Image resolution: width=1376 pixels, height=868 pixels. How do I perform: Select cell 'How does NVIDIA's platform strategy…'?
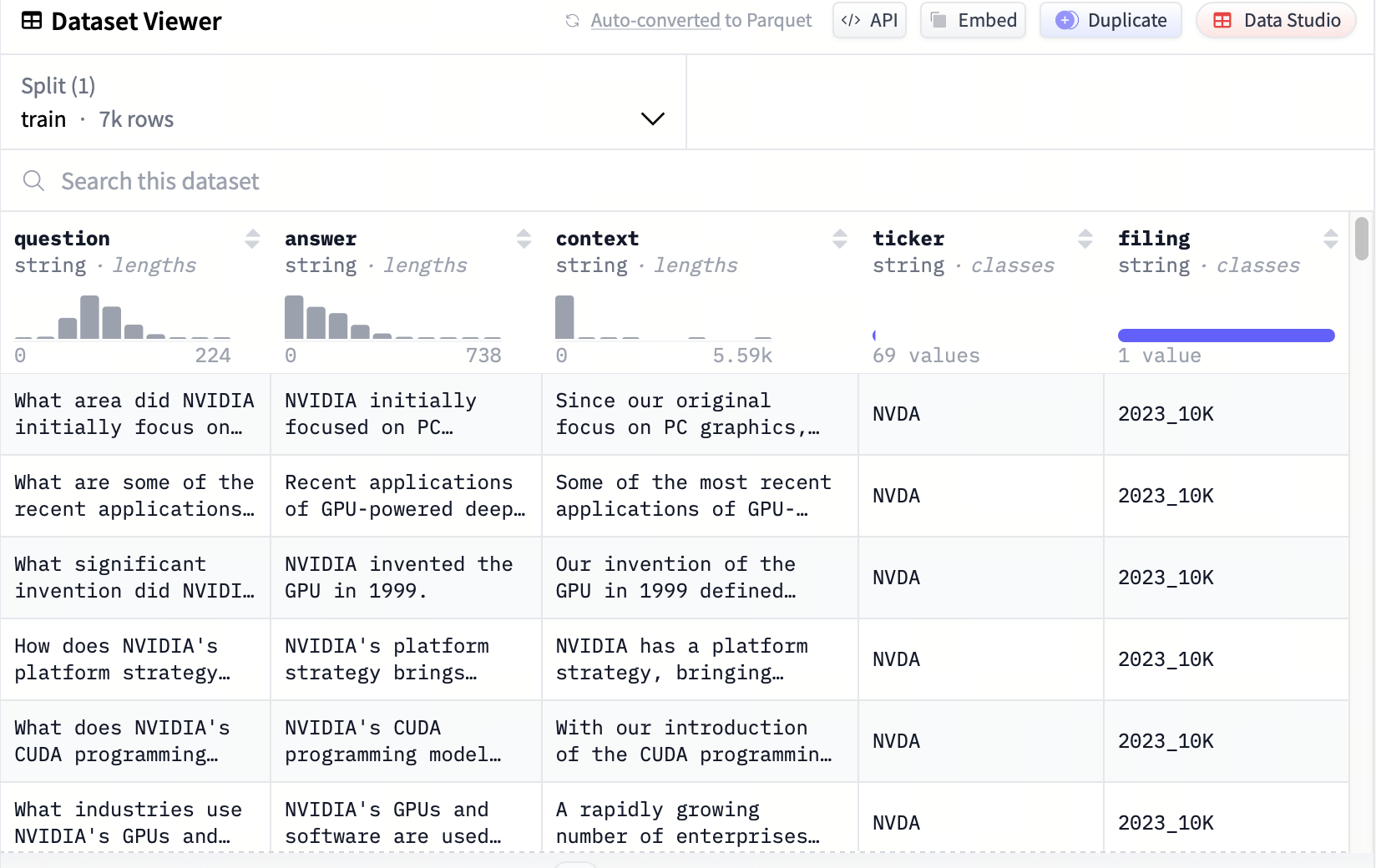click(135, 659)
